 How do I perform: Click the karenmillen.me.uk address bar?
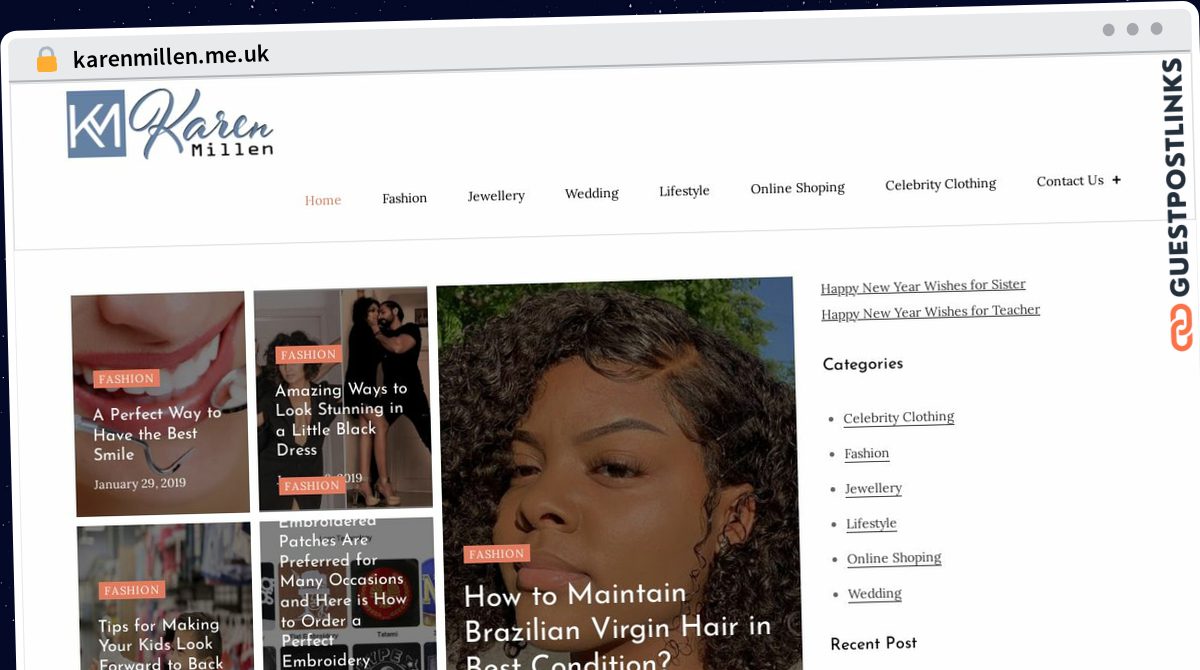point(171,57)
